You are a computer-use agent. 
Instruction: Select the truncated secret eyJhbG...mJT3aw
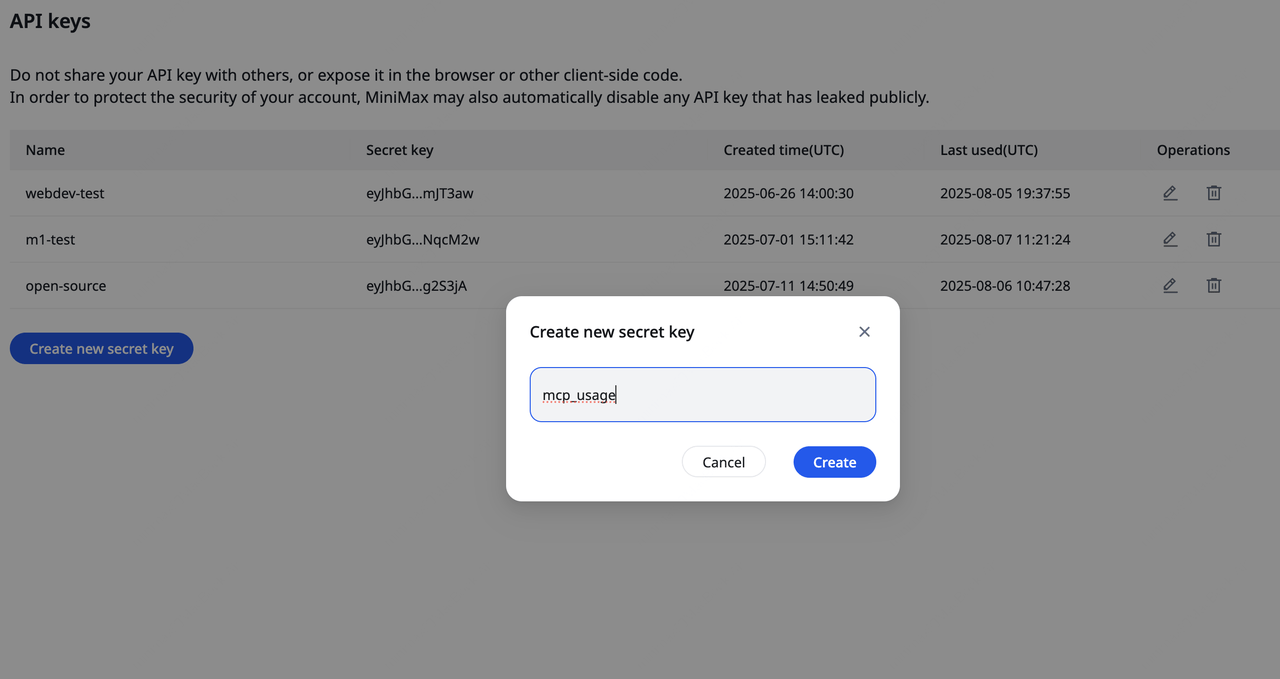421,193
